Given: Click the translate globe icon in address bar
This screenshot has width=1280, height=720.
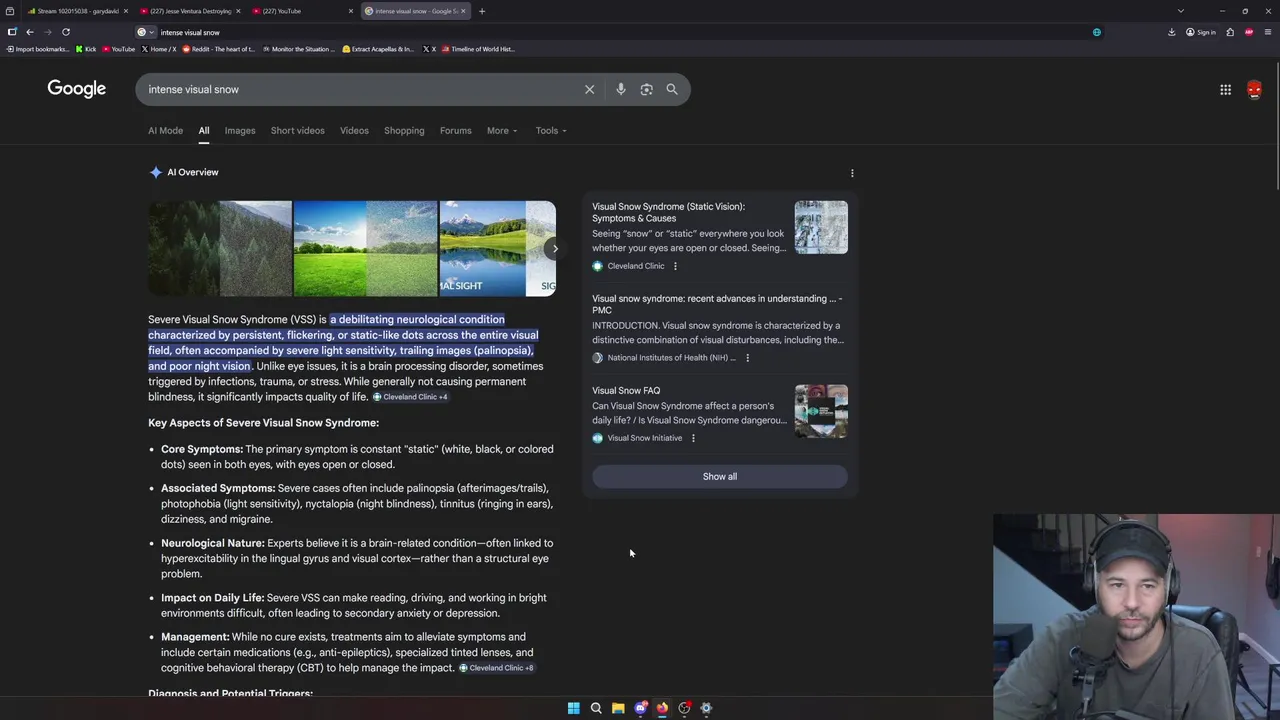Looking at the screenshot, I should 1097,32.
